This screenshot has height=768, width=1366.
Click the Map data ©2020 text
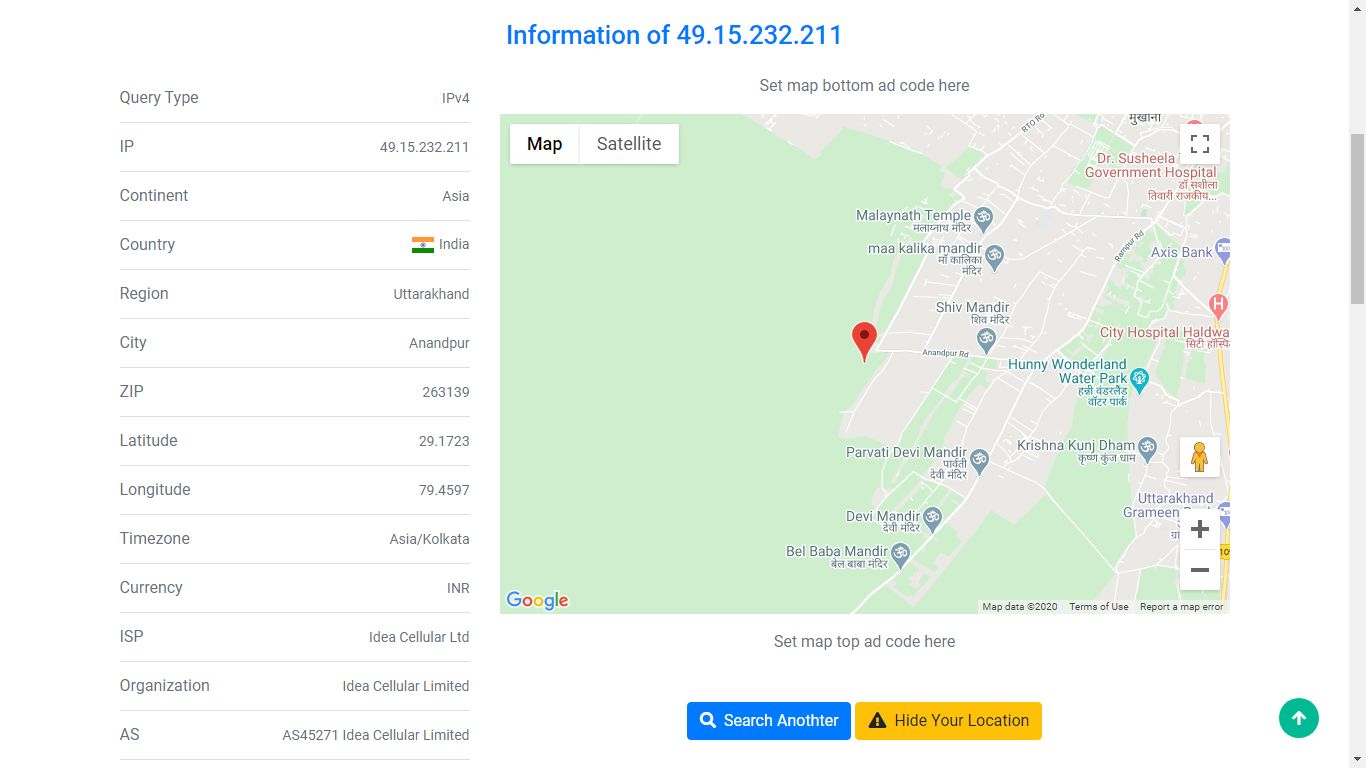1019,607
